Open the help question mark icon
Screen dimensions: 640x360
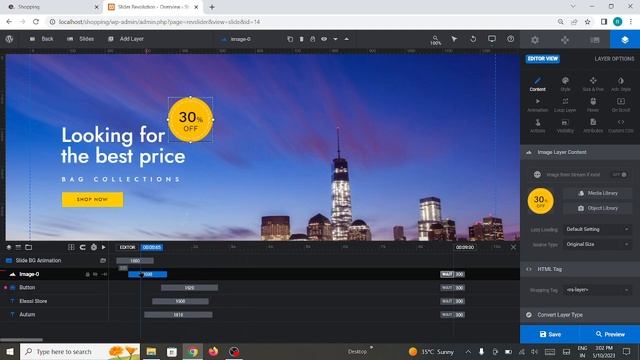[511, 39]
